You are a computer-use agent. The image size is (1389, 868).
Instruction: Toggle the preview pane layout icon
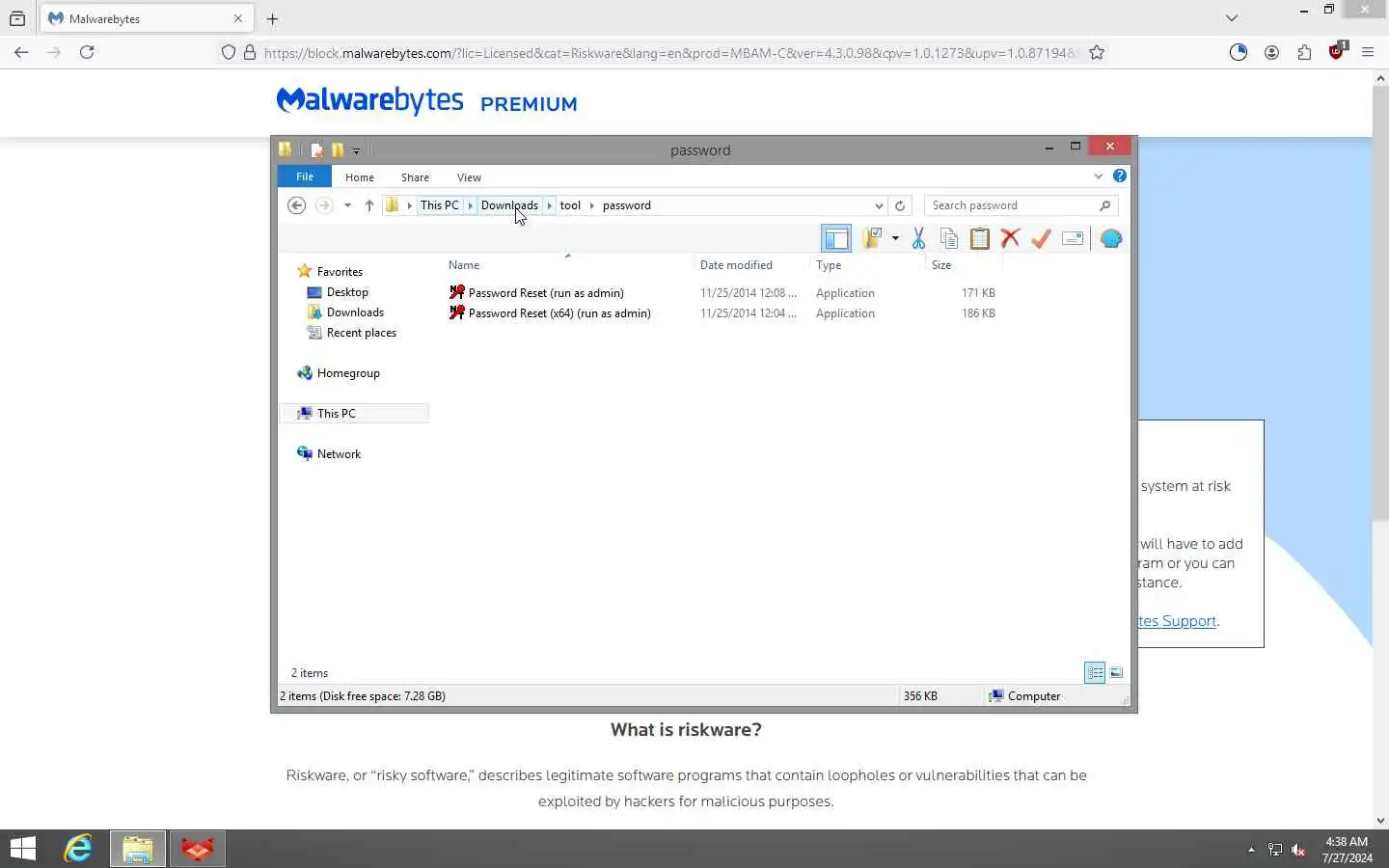pyautogui.click(x=836, y=238)
